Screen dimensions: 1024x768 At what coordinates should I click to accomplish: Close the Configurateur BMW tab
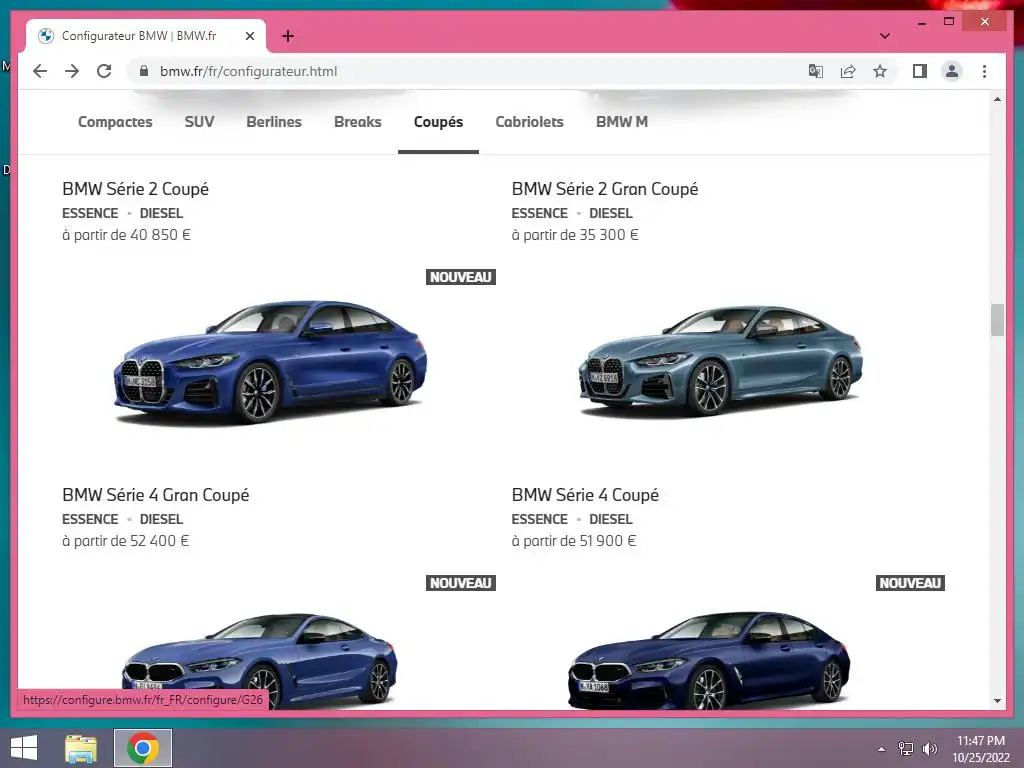click(249, 36)
